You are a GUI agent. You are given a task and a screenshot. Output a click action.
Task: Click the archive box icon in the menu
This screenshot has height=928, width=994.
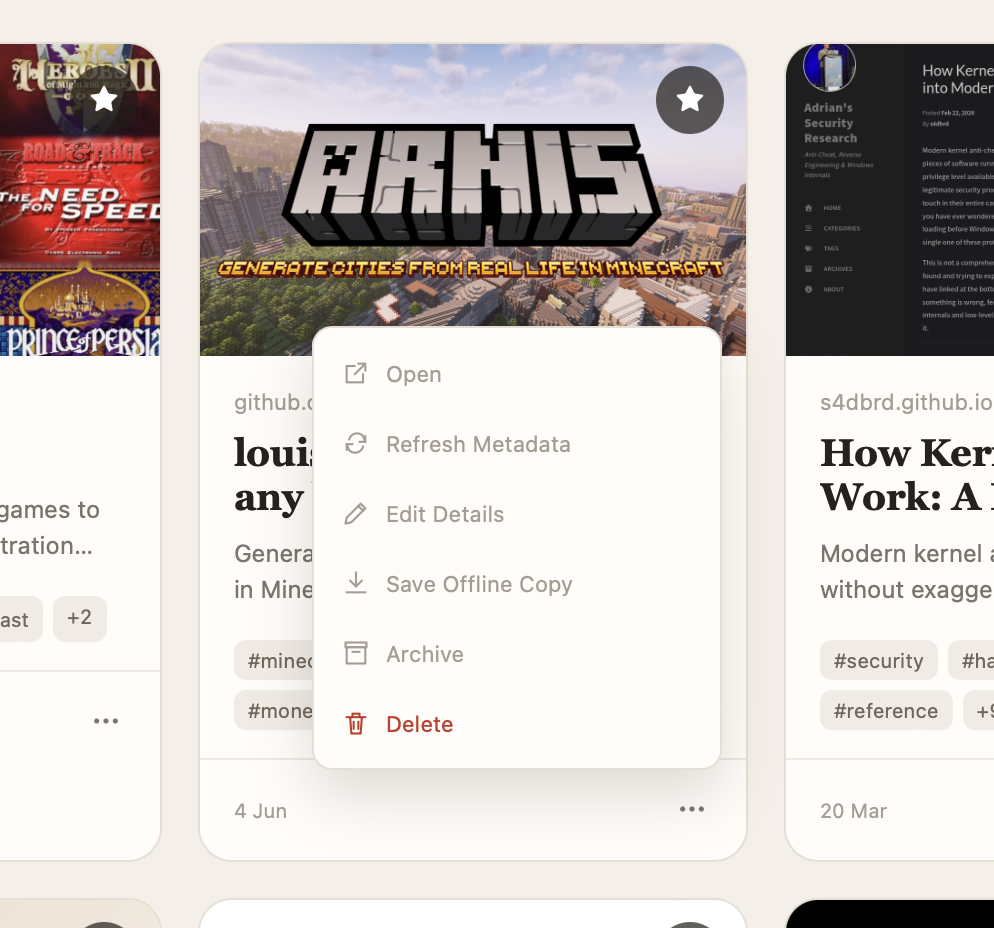[x=356, y=654]
